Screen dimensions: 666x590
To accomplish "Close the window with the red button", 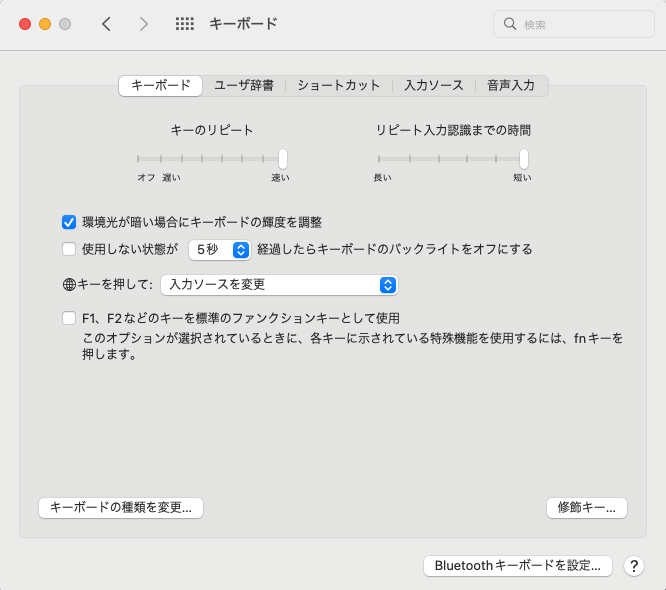I will pos(25,24).
